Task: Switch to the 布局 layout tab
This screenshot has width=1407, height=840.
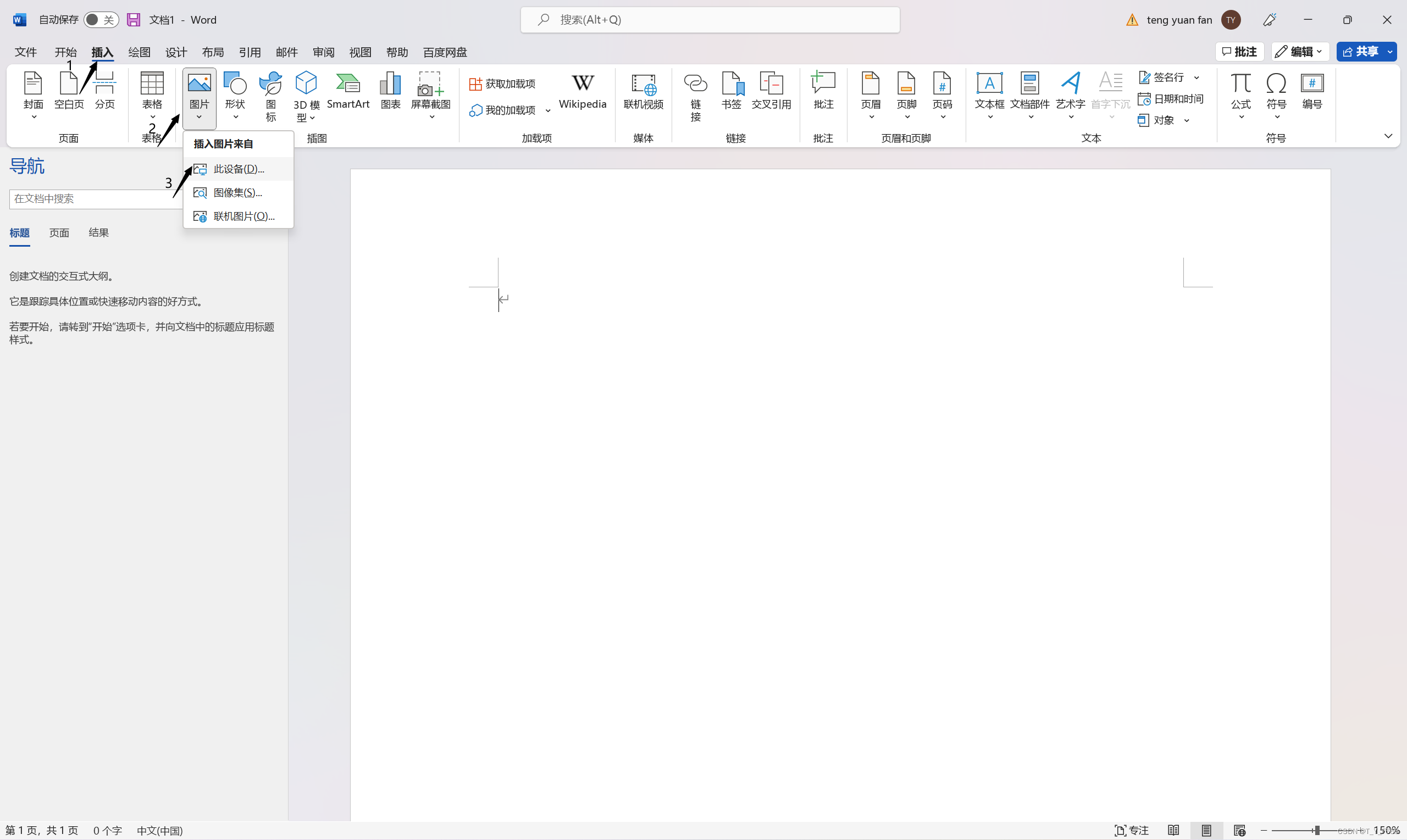Action: pos(213,52)
